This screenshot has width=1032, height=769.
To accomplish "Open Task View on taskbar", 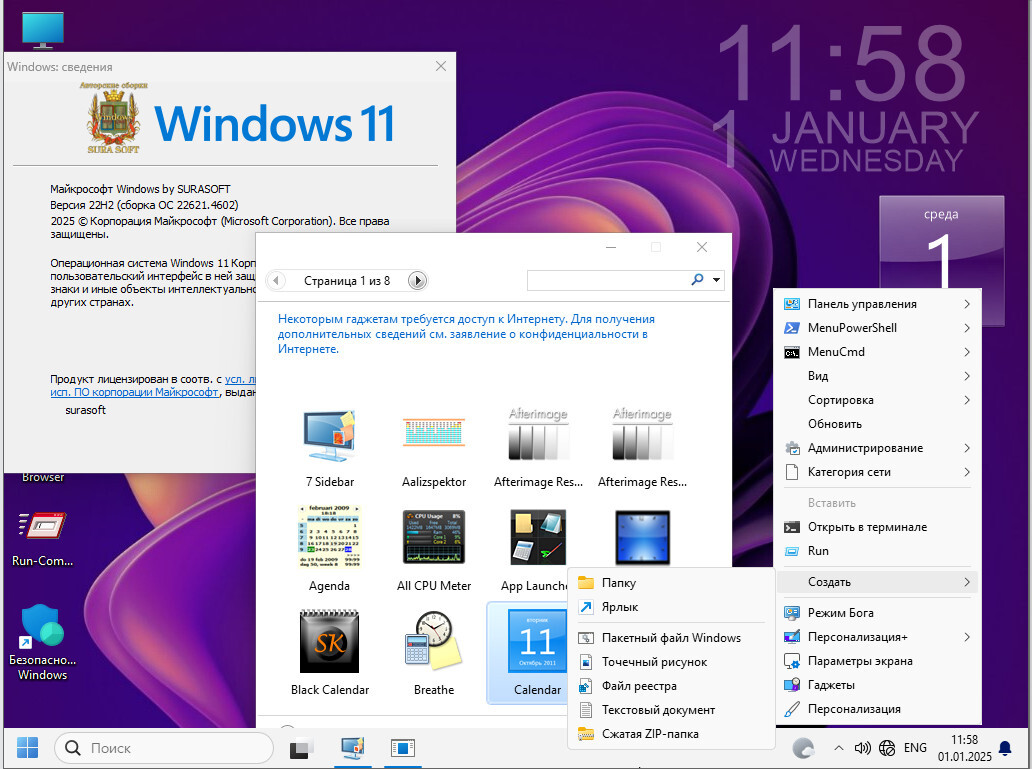I will pos(302,748).
